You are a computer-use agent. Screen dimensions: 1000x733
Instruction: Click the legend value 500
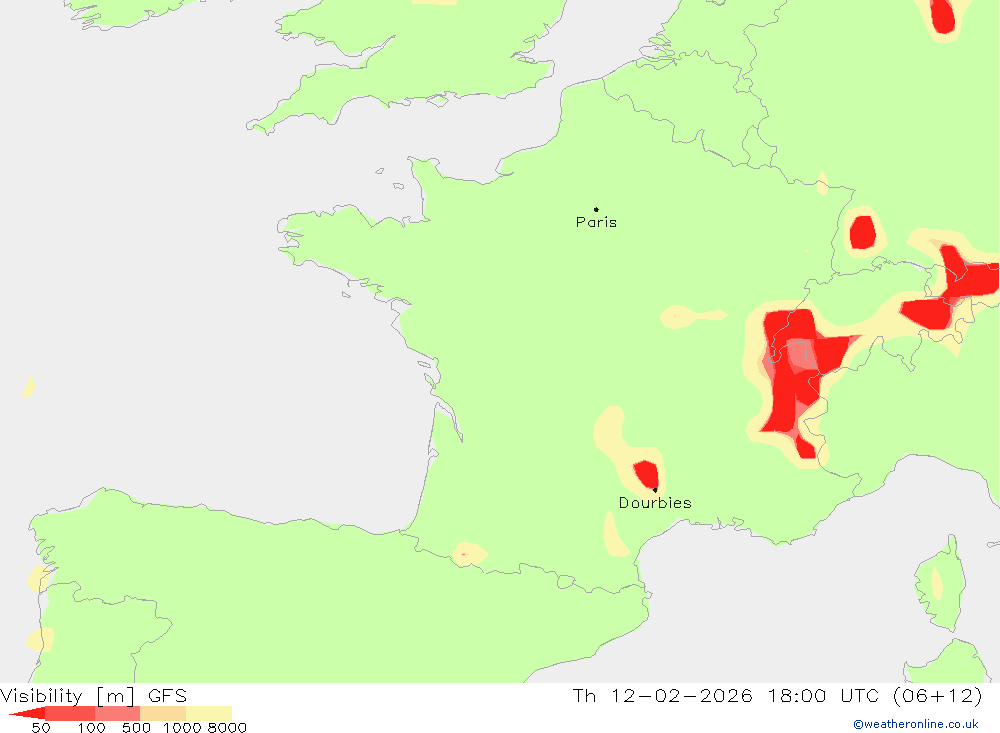(136, 728)
